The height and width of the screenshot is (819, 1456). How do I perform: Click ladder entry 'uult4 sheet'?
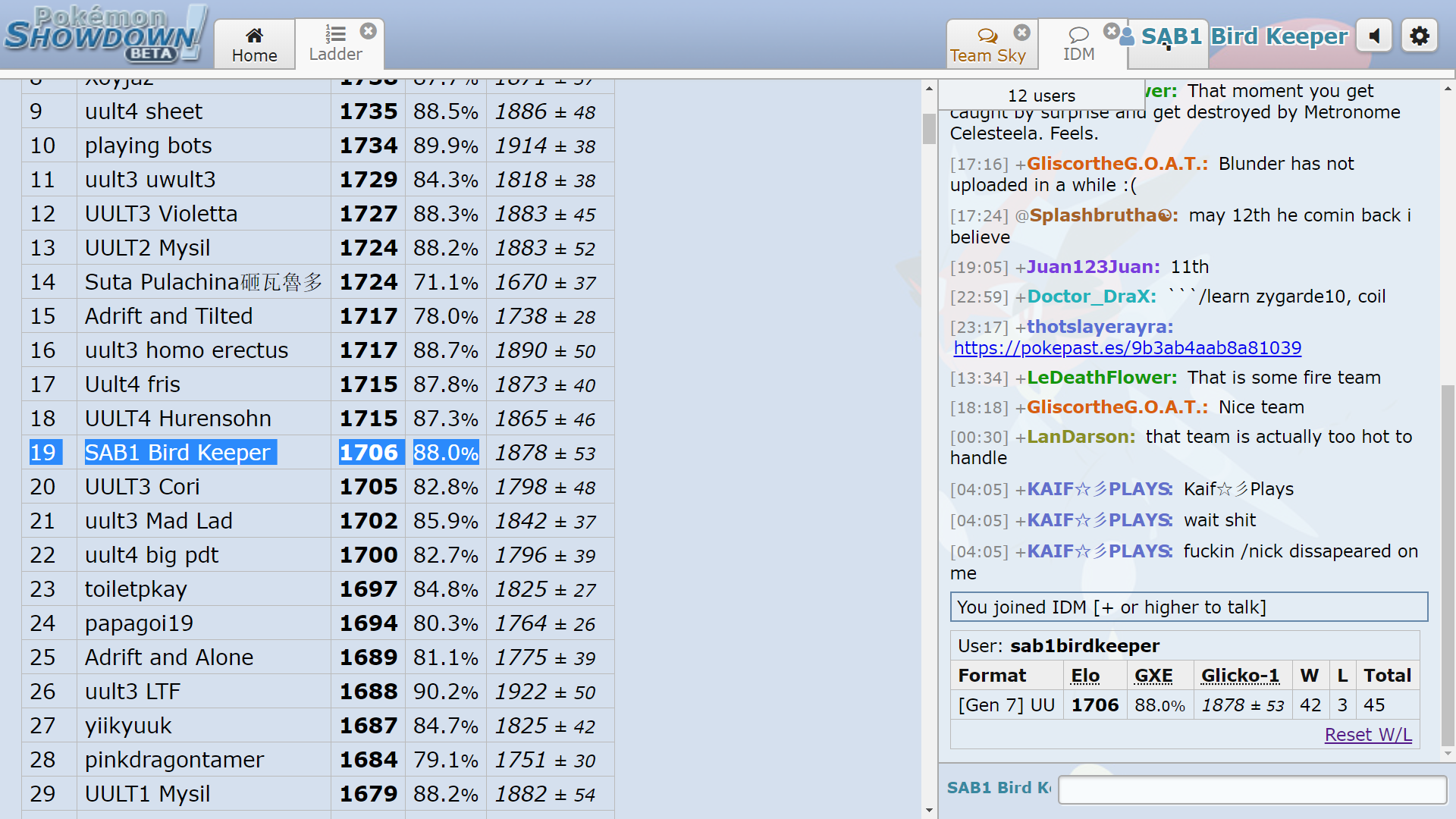(143, 111)
